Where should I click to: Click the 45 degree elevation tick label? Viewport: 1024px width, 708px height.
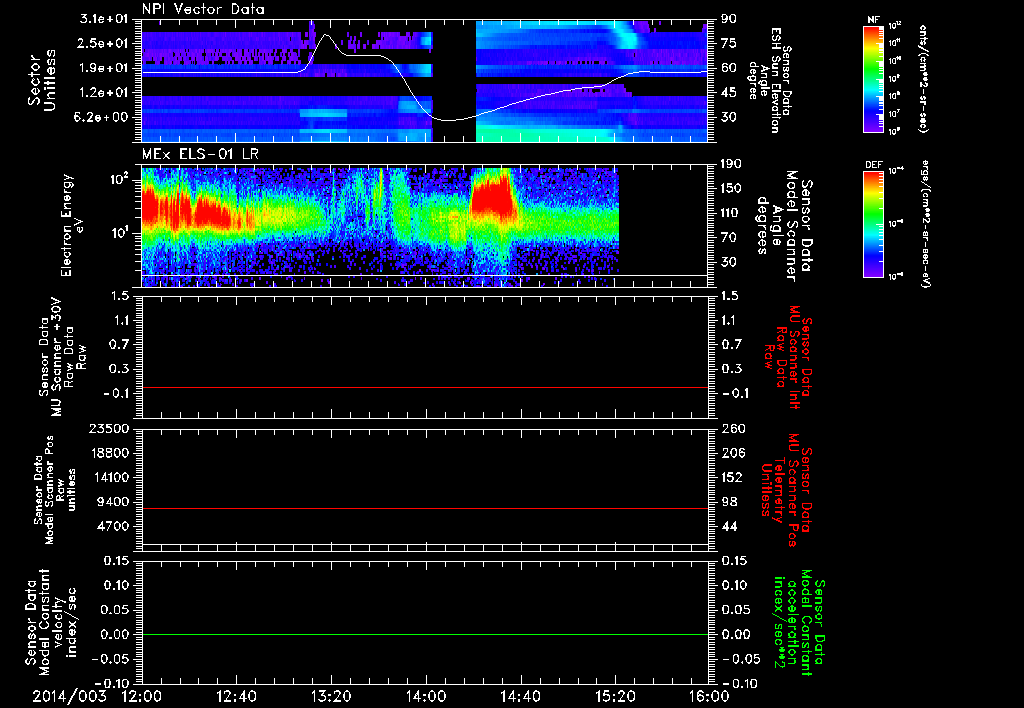[x=728, y=93]
